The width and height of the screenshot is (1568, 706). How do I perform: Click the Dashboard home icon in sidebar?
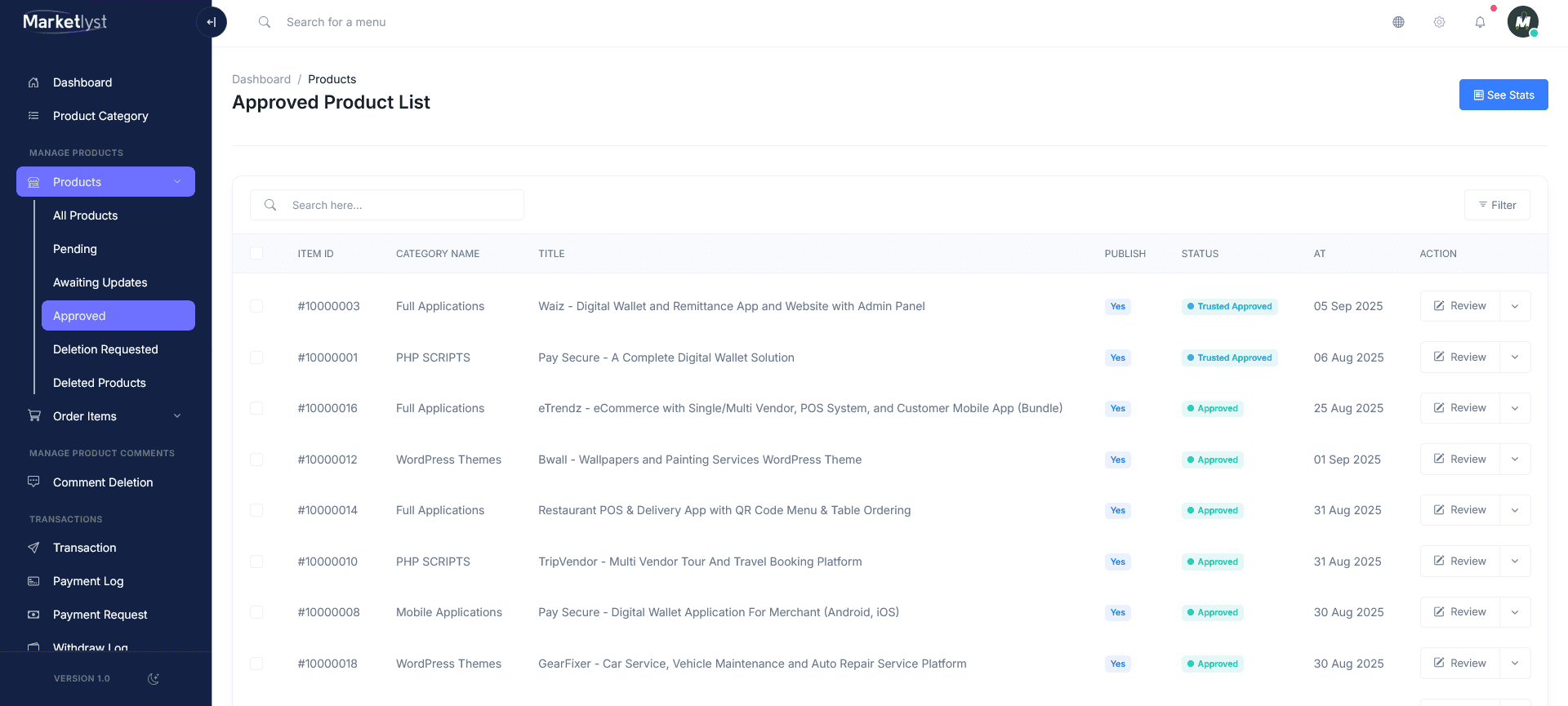coord(33,82)
